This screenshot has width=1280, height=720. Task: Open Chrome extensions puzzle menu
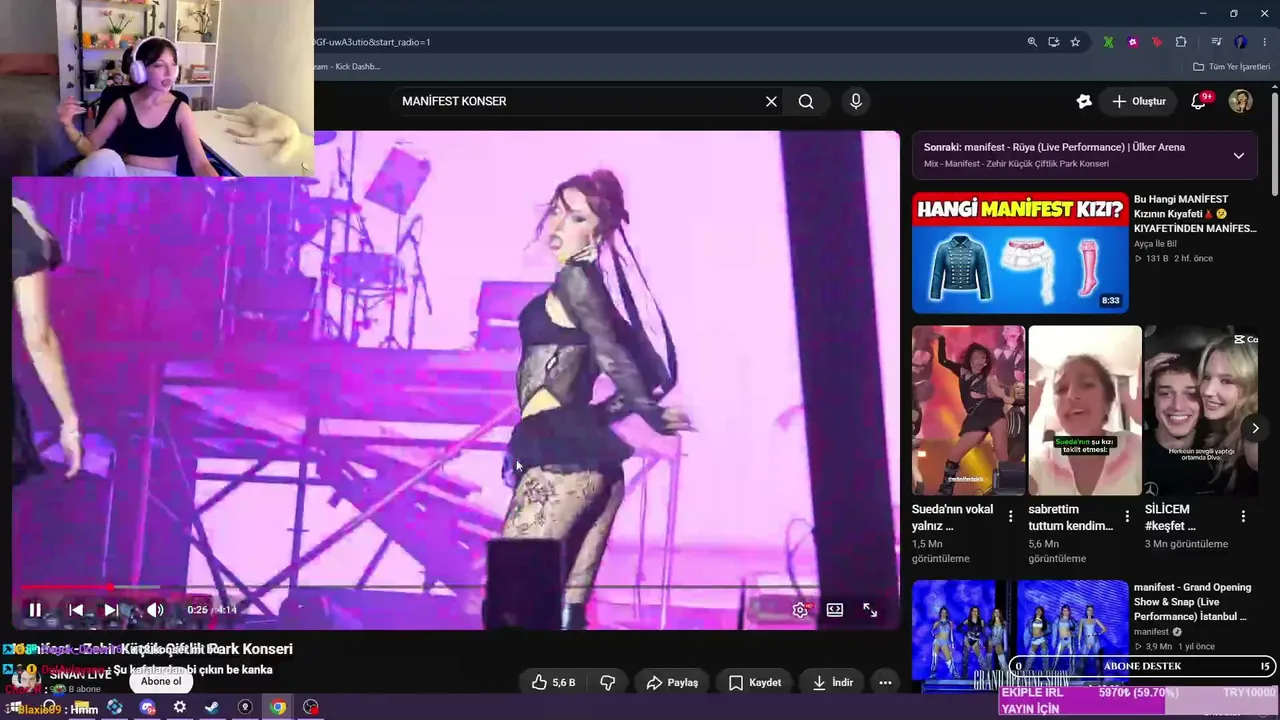click(x=1181, y=42)
